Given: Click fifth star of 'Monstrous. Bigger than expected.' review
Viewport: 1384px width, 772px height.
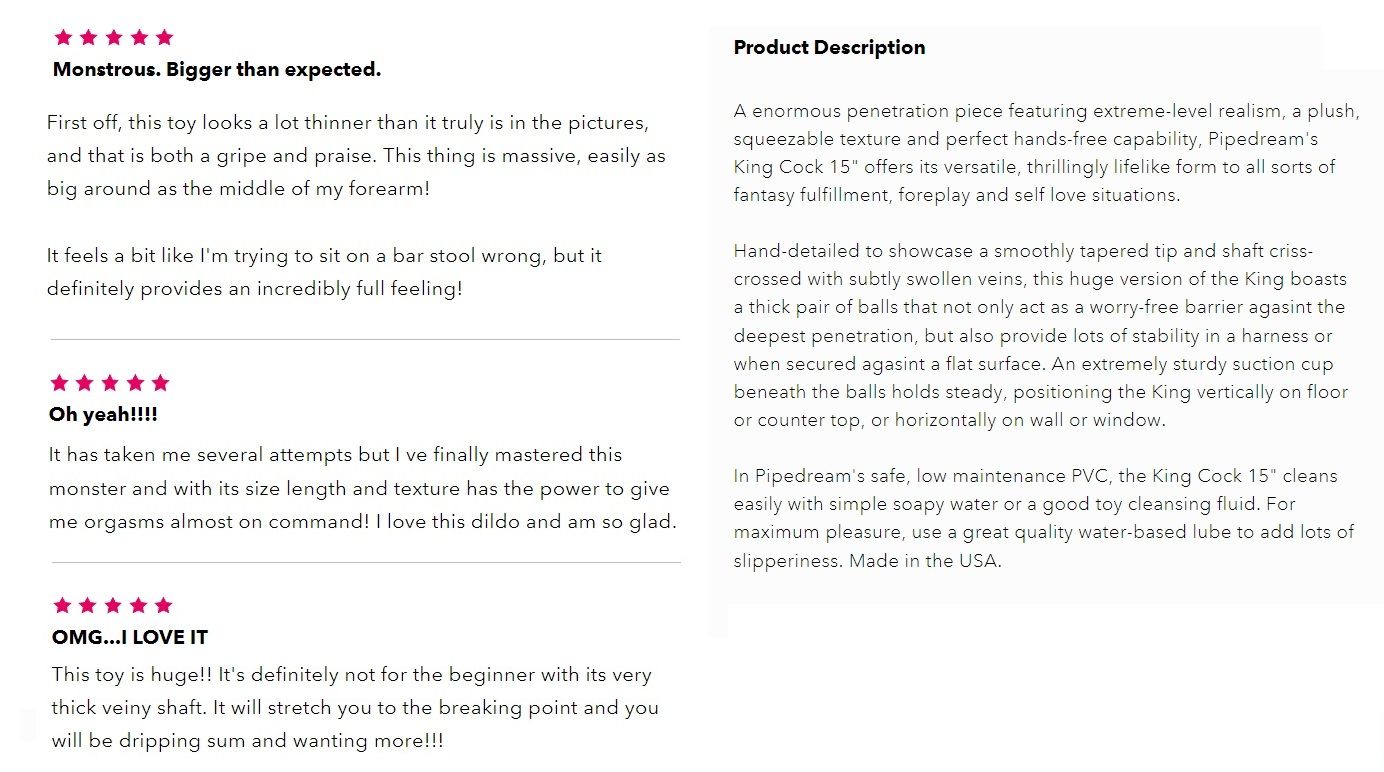Looking at the screenshot, I should [165, 37].
